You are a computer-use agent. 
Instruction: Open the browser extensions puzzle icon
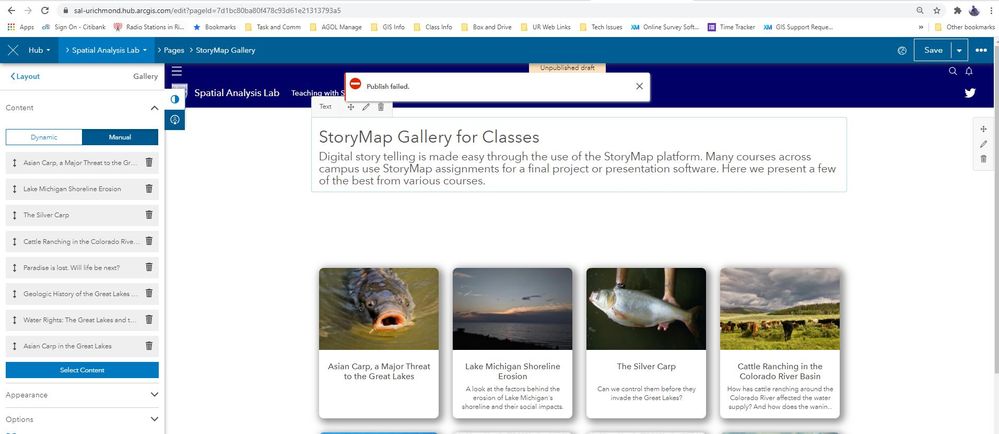(x=957, y=11)
